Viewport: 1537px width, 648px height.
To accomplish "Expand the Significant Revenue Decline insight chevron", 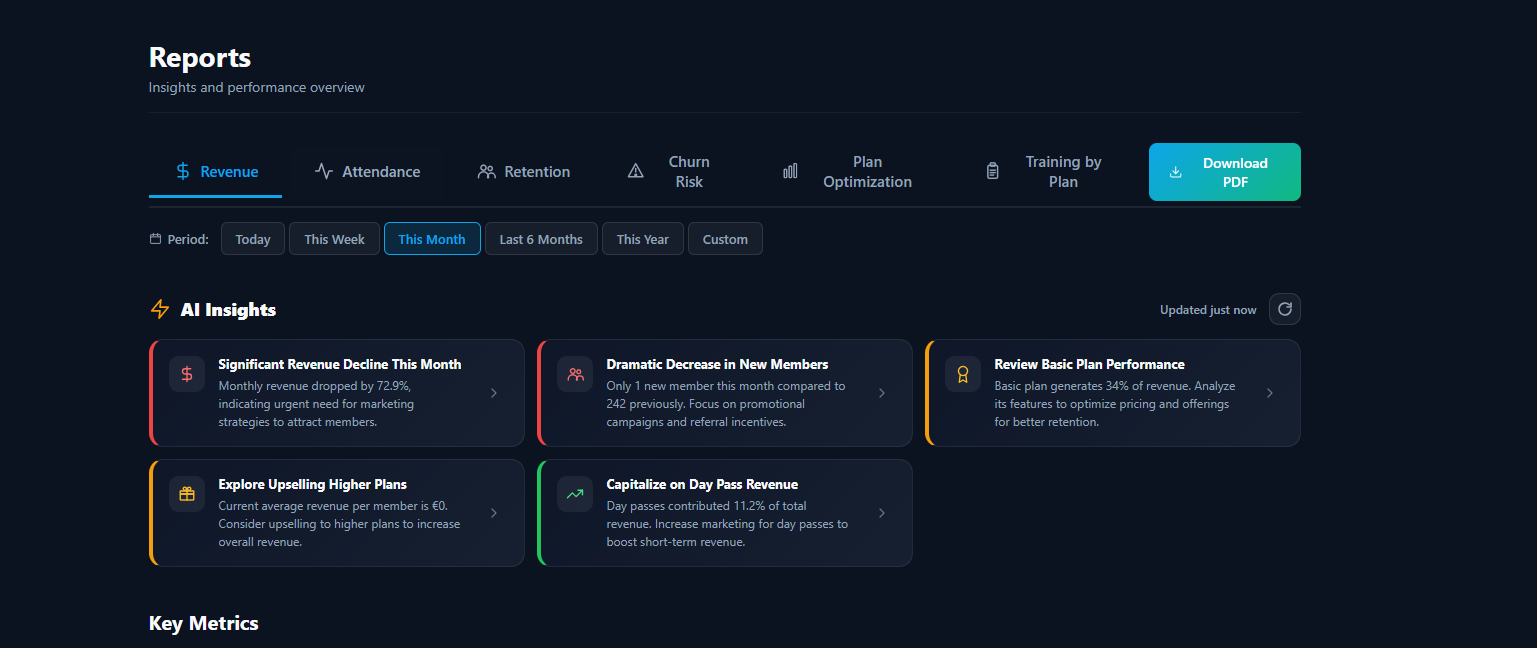I will click(x=493, y=393).
